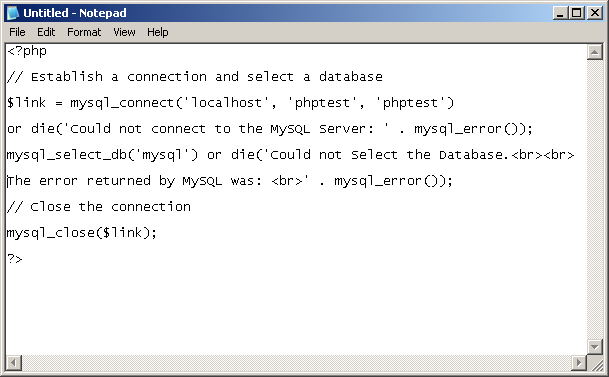Viewport: 609px width, 377px height.
Task: Open the Format menu
Action: (84, 32)
